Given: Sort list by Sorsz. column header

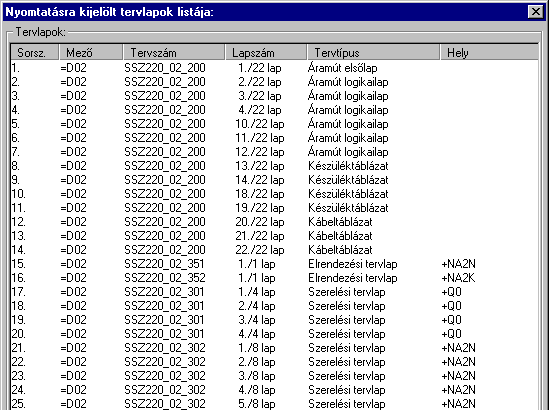Looking at the screenshot, I should click(35, 53).
